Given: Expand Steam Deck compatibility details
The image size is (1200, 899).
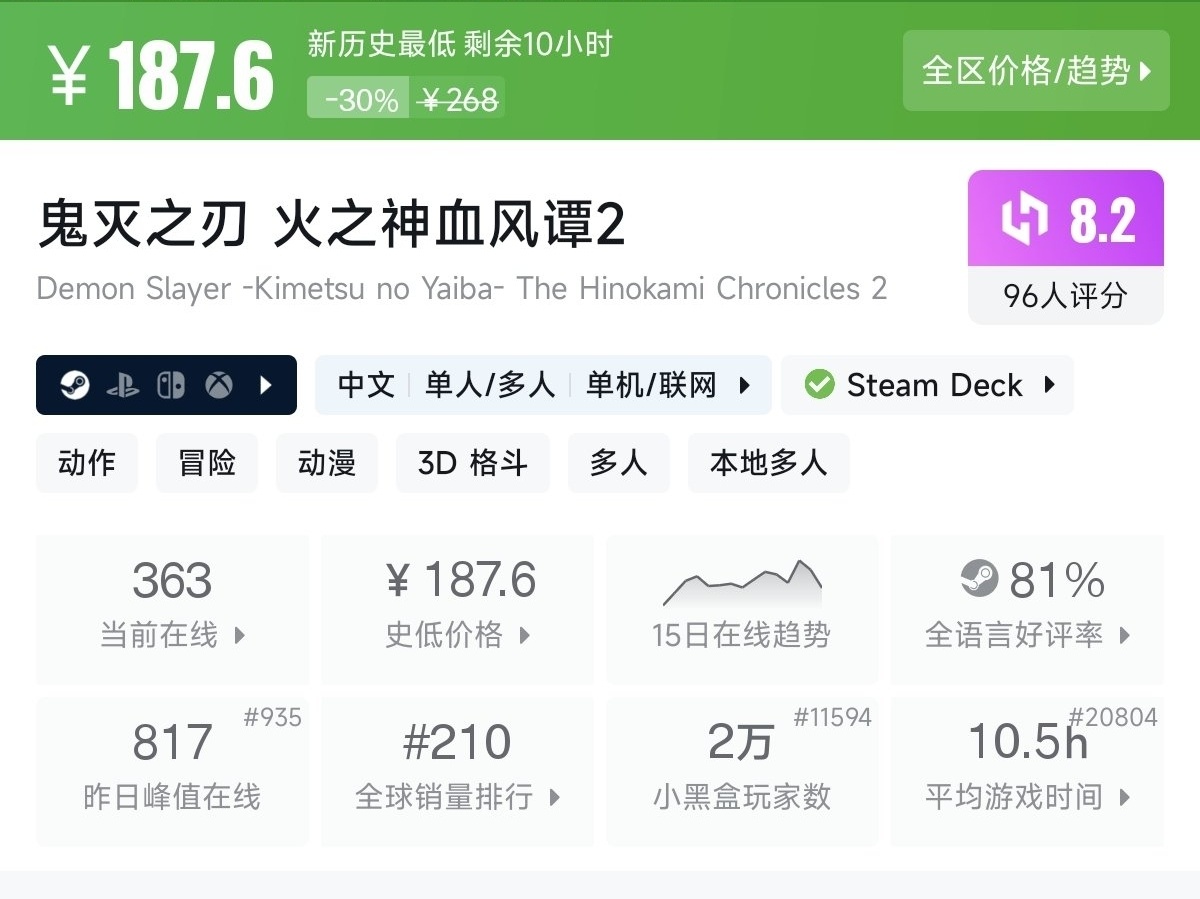Looking at the screenshot, I should [x=1049, y=385].
